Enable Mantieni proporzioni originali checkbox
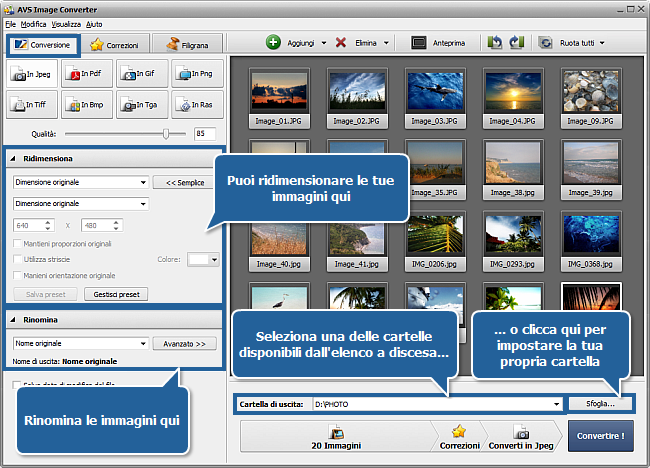Image resolution: width=650 pixels, height=468 pixels. coord(18,243)
